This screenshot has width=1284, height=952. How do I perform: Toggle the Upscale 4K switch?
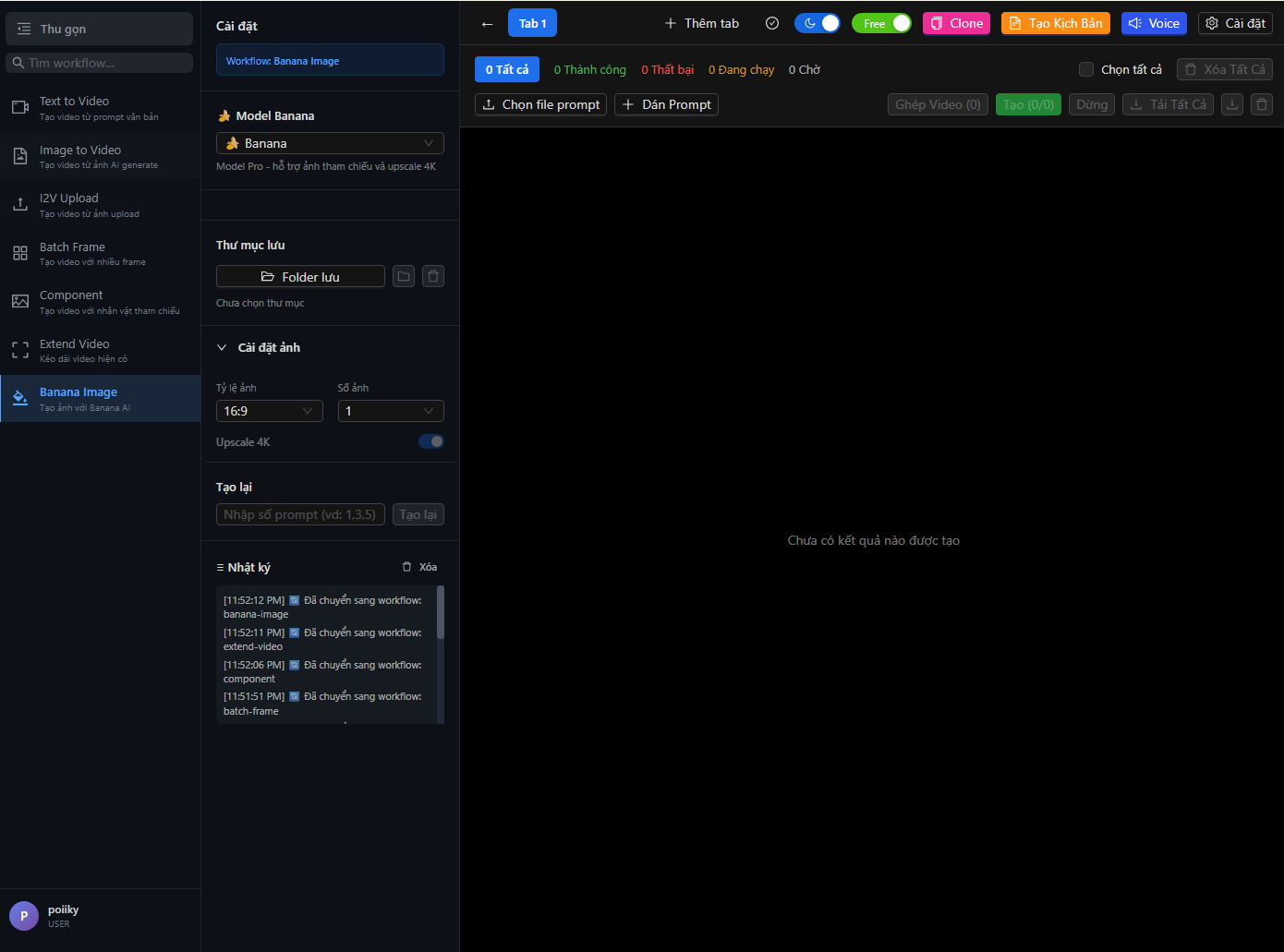tap(430, 441)
